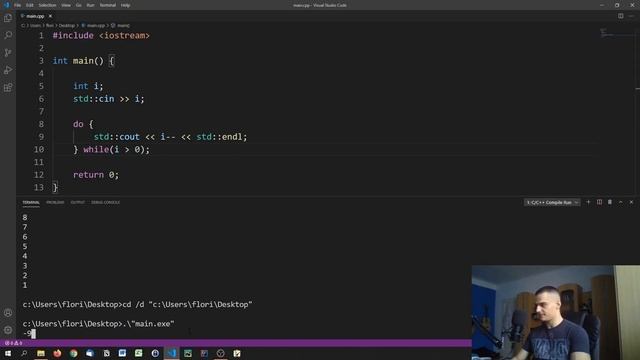Click the split editor icon
The height and width of the screenshot is (360, 640).
pos(620,16)
